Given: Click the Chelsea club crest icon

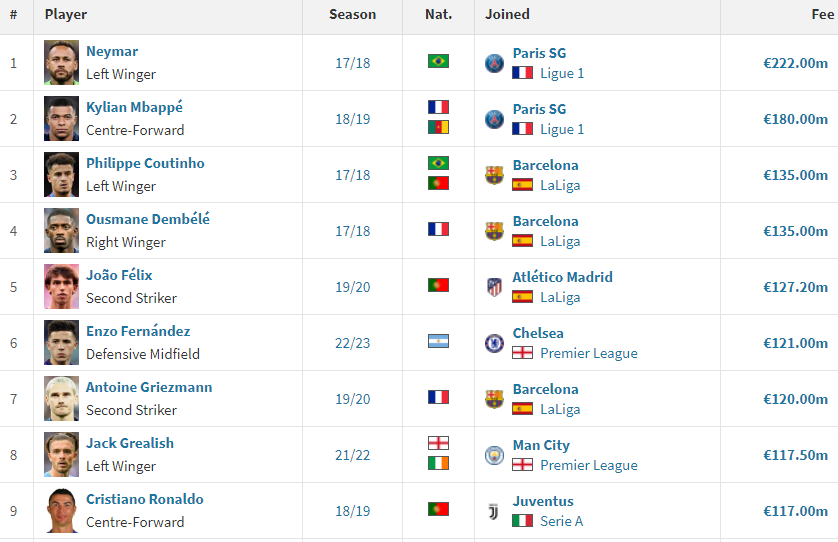Looking at the screenshot, I should [494, 343].
